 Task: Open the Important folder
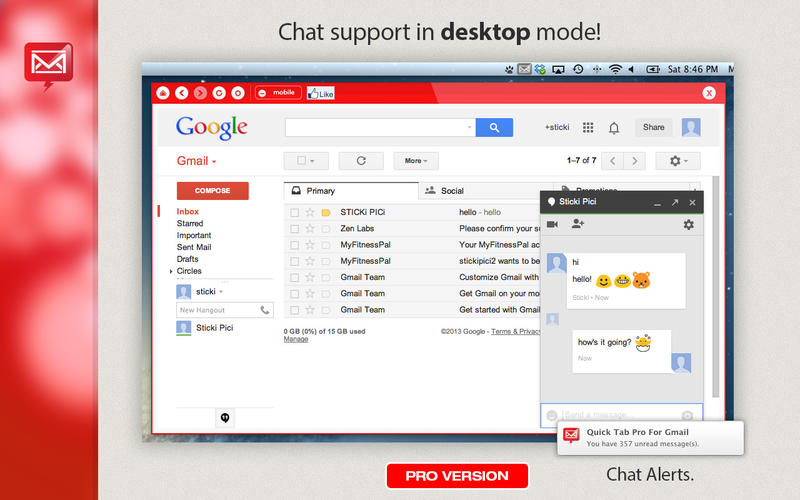194,235
